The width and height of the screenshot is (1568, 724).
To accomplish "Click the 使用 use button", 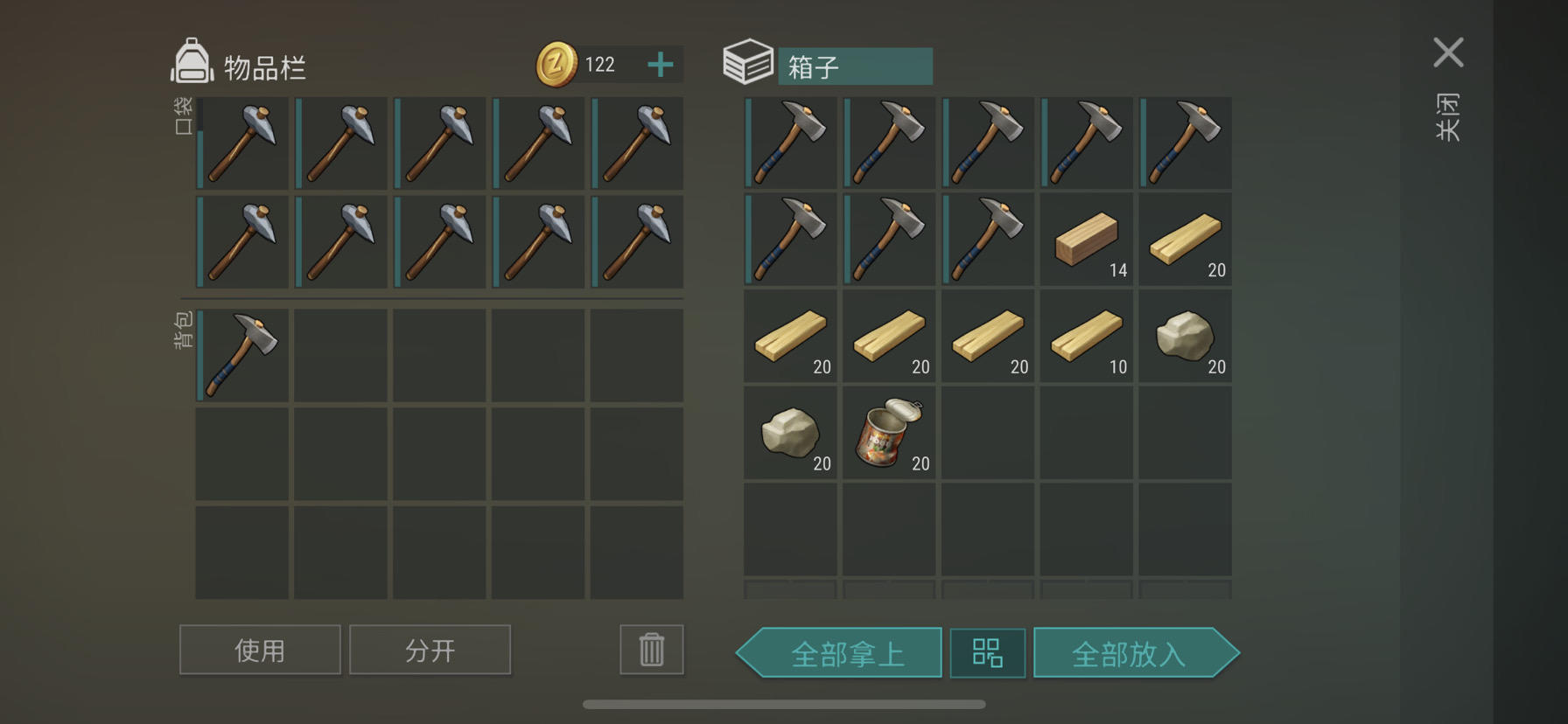I will tap(260, 650).
